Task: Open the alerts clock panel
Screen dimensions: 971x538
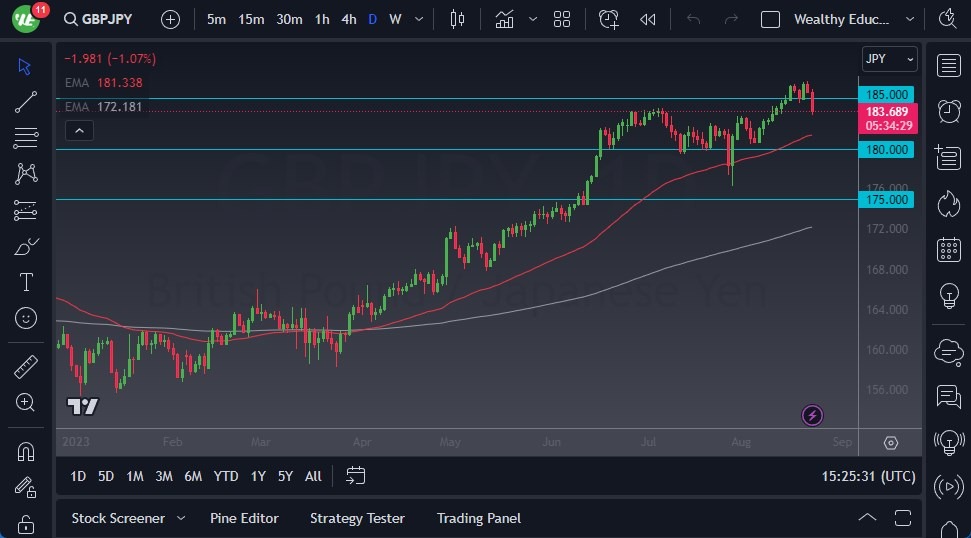Action: (948, 111)
